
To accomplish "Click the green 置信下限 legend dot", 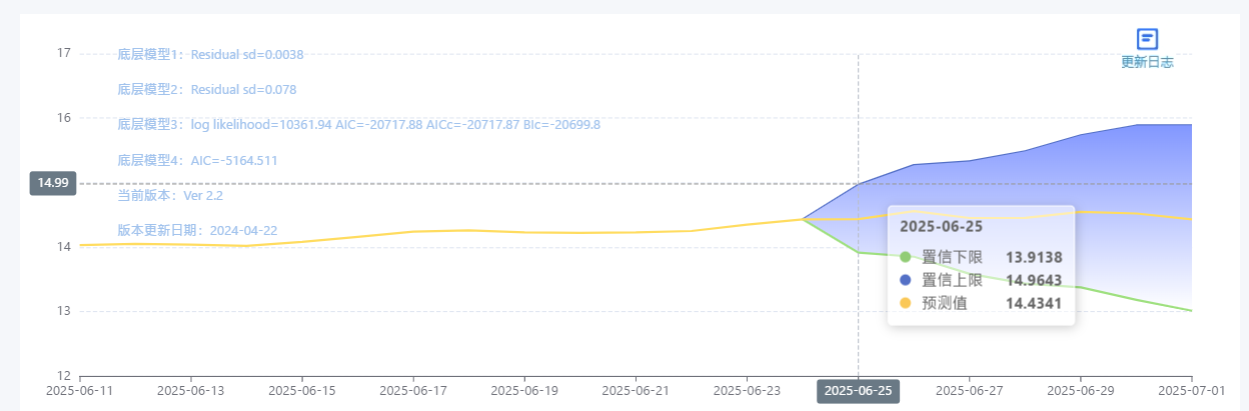I will 906,257.
